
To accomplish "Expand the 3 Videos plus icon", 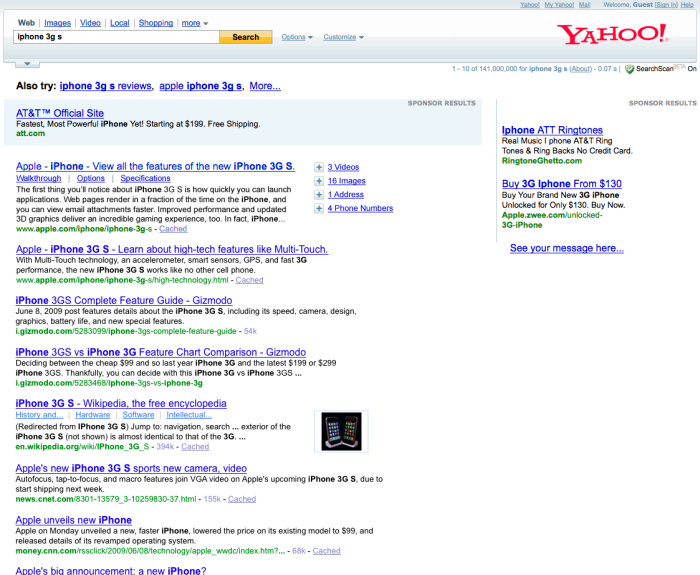I will tap(319, 167).
